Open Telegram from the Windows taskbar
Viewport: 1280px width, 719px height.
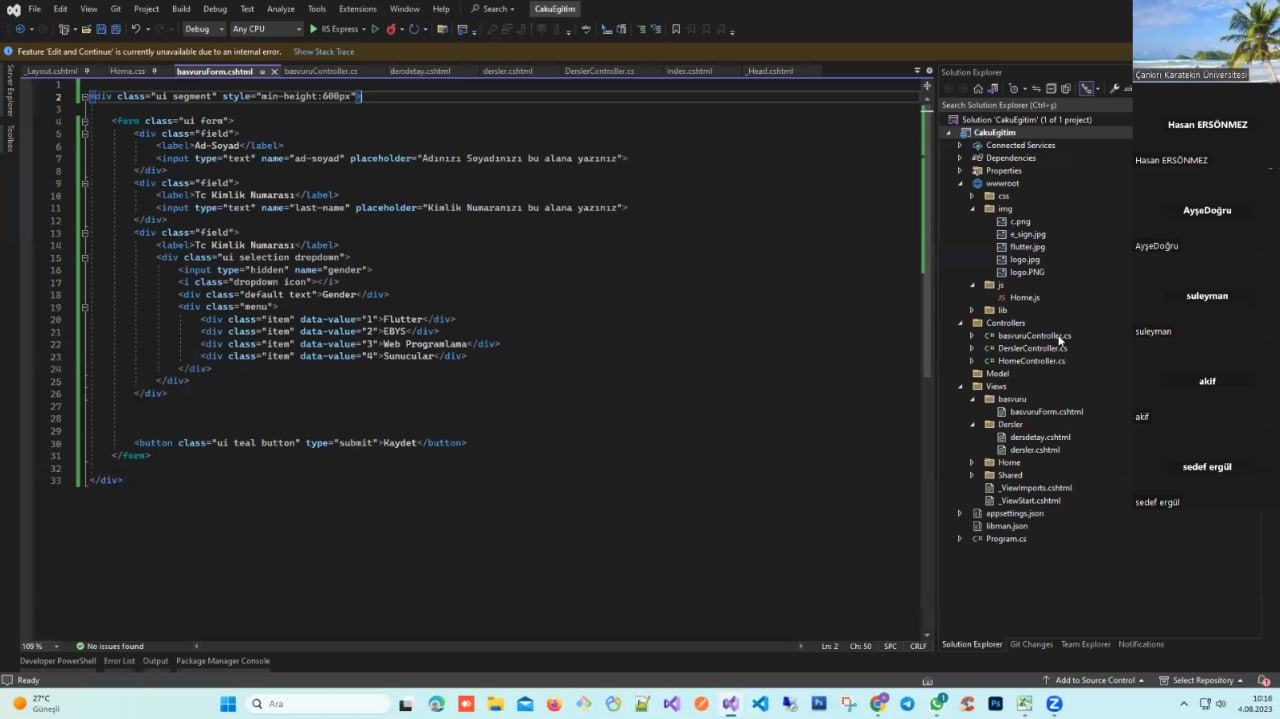click(x=908, y=704)
